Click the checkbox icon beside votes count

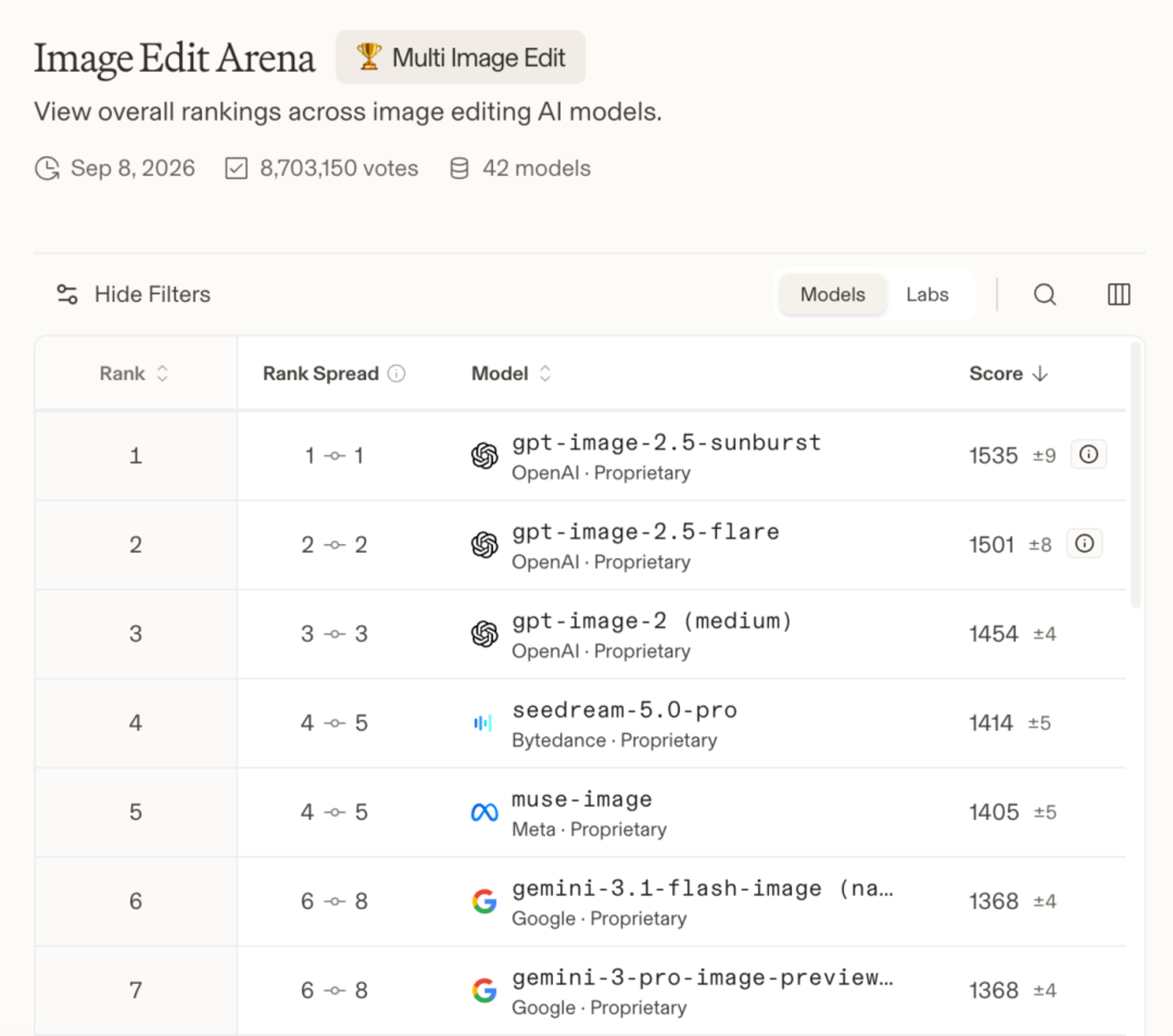coord(236,169)
